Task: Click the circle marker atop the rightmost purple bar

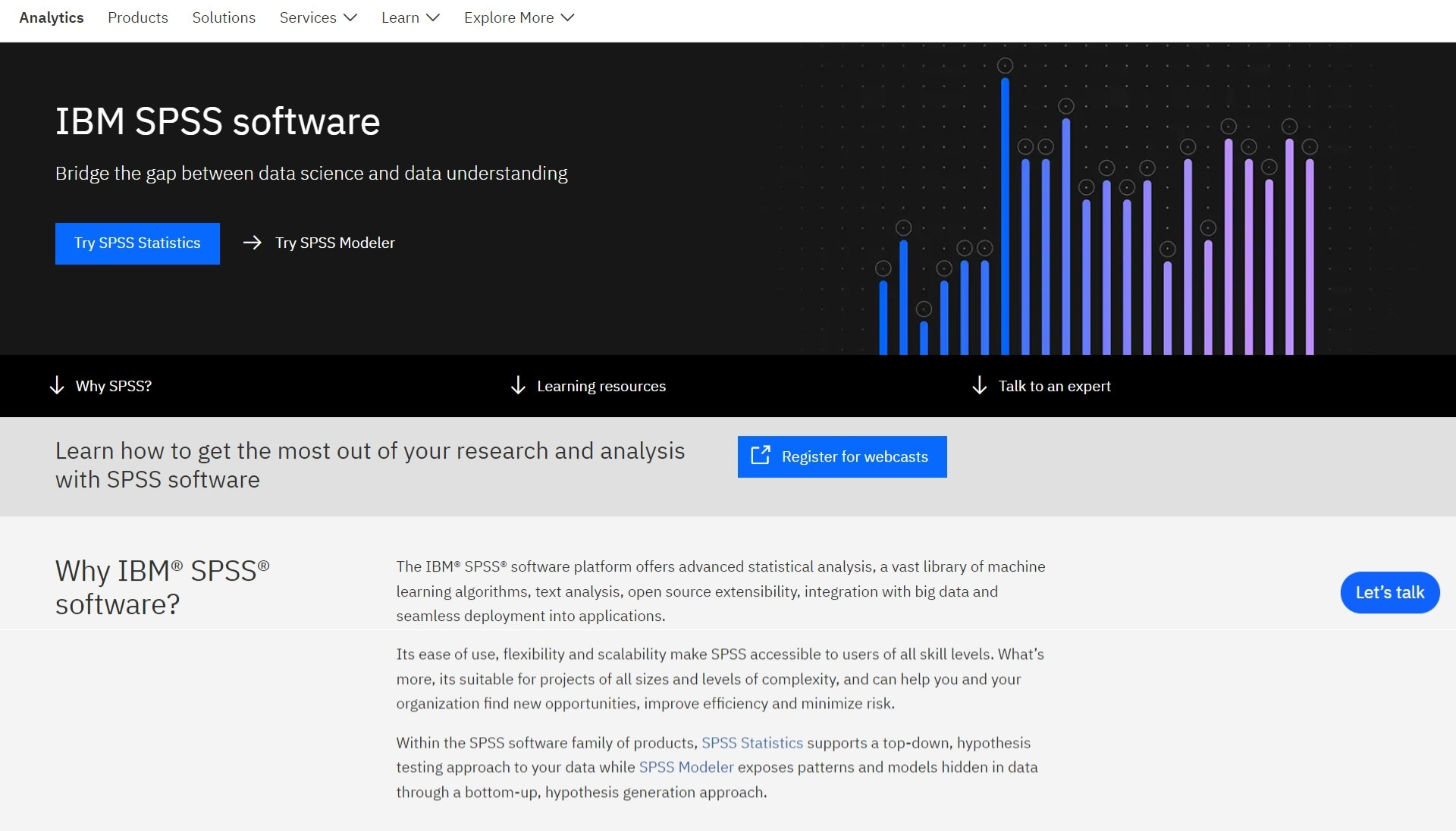Action: pyautogui.click(x=1310, y=147)
